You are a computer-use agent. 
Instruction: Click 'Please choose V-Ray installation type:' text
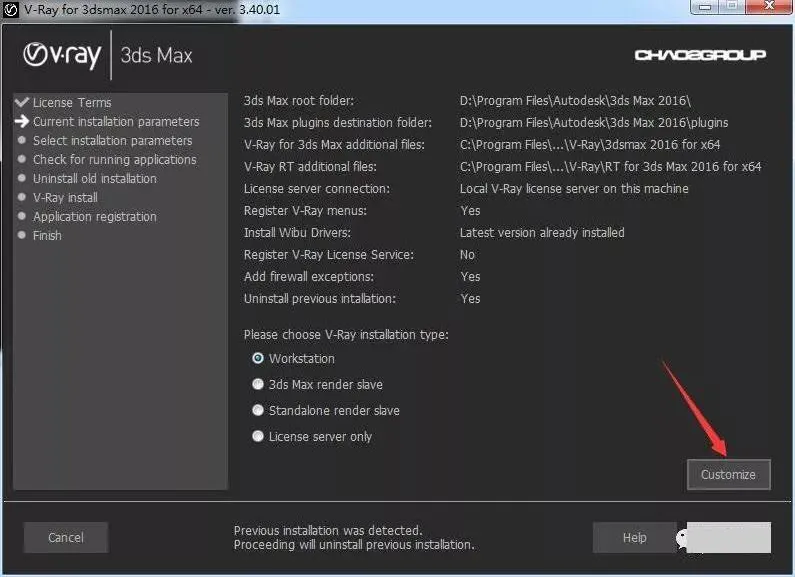[x=346, y=335]
